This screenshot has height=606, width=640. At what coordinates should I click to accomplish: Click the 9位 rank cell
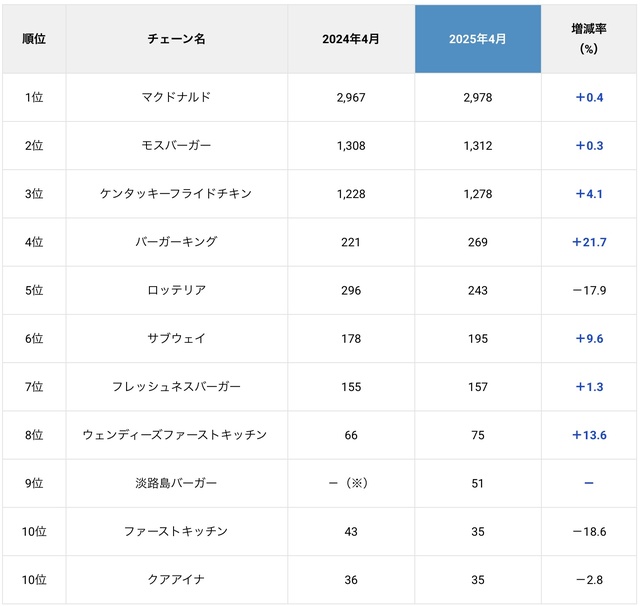click(34, 483)
